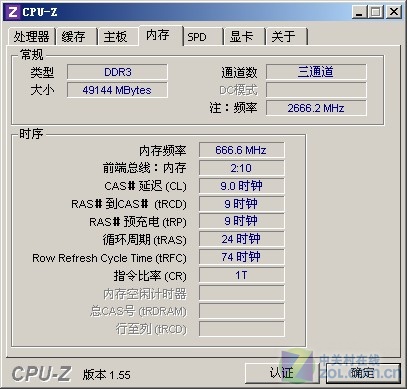Click the RAS# 到CAS# (tRCD) label
The width and height of the screenshot is (407, 389).
coord(129,204)
